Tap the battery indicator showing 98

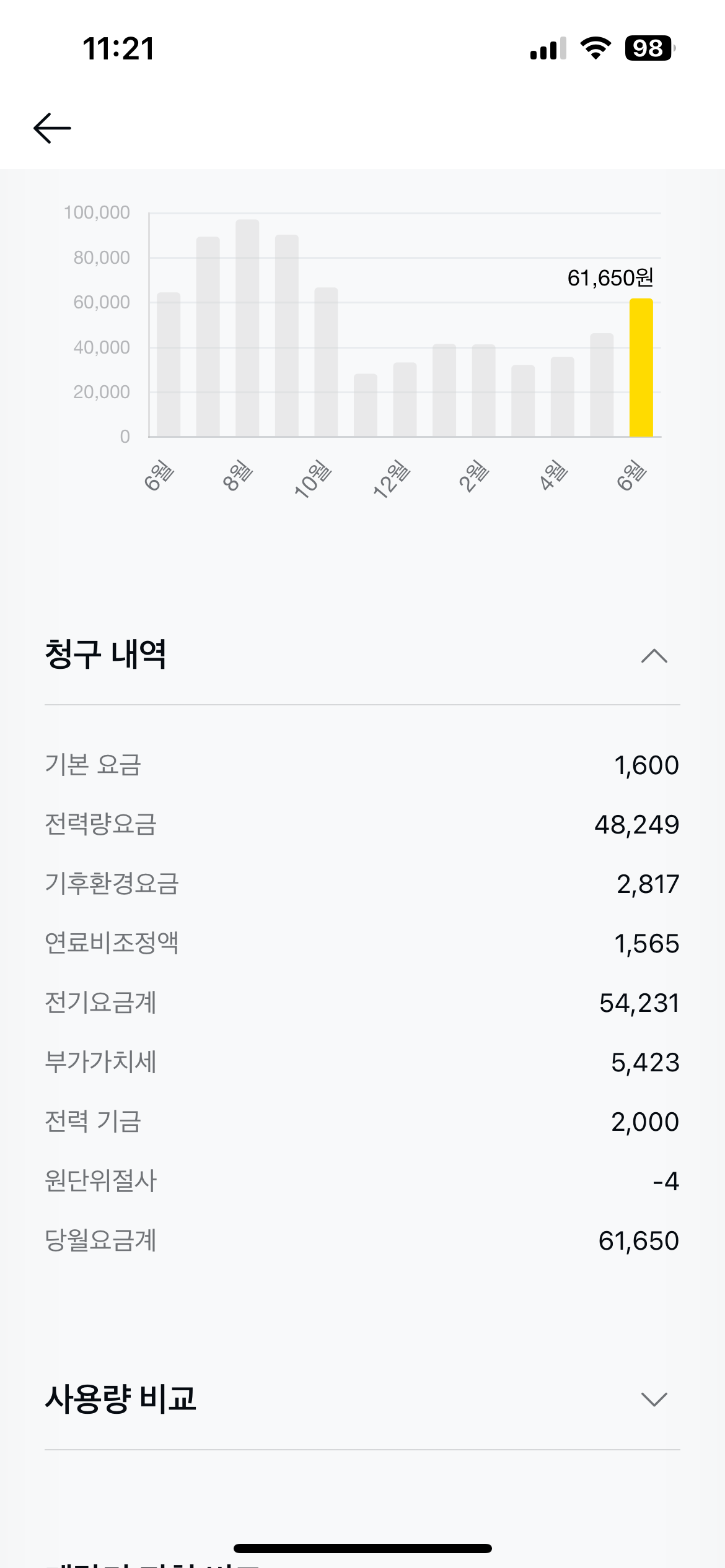pos(649,48)
